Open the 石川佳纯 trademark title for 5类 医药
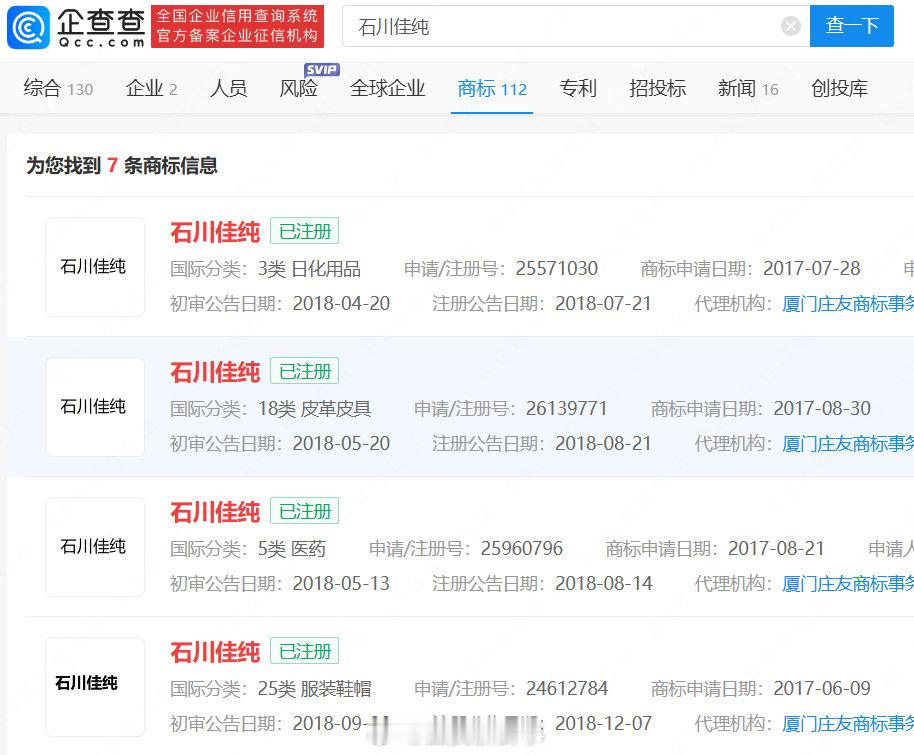Screen dimensions: 914x755 tap(215, 512)
